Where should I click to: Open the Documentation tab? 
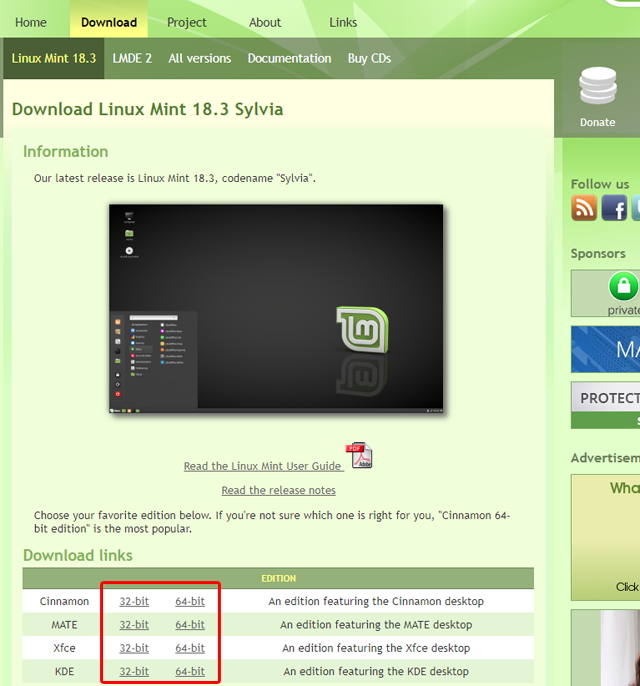coord(290,58)
